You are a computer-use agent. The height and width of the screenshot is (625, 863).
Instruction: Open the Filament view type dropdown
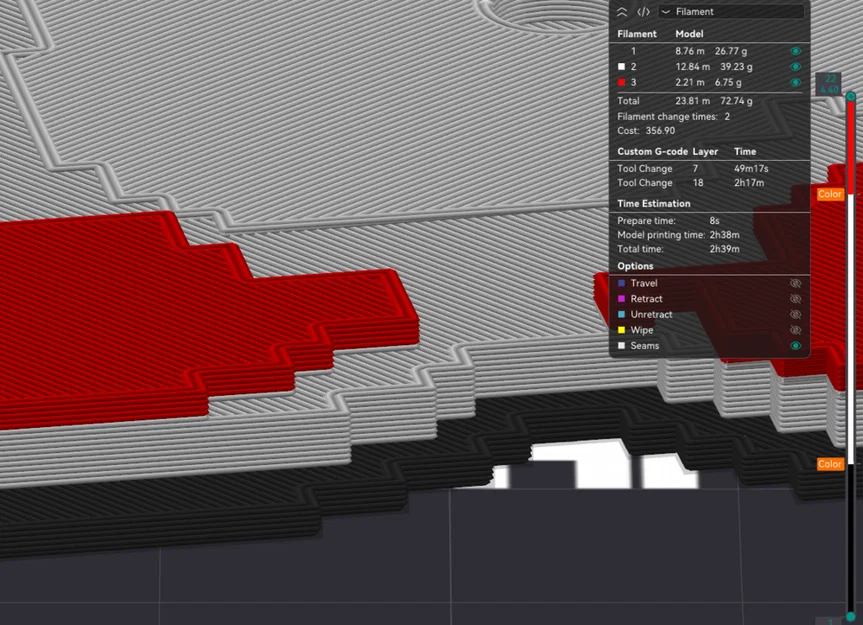tap(731, 12)
